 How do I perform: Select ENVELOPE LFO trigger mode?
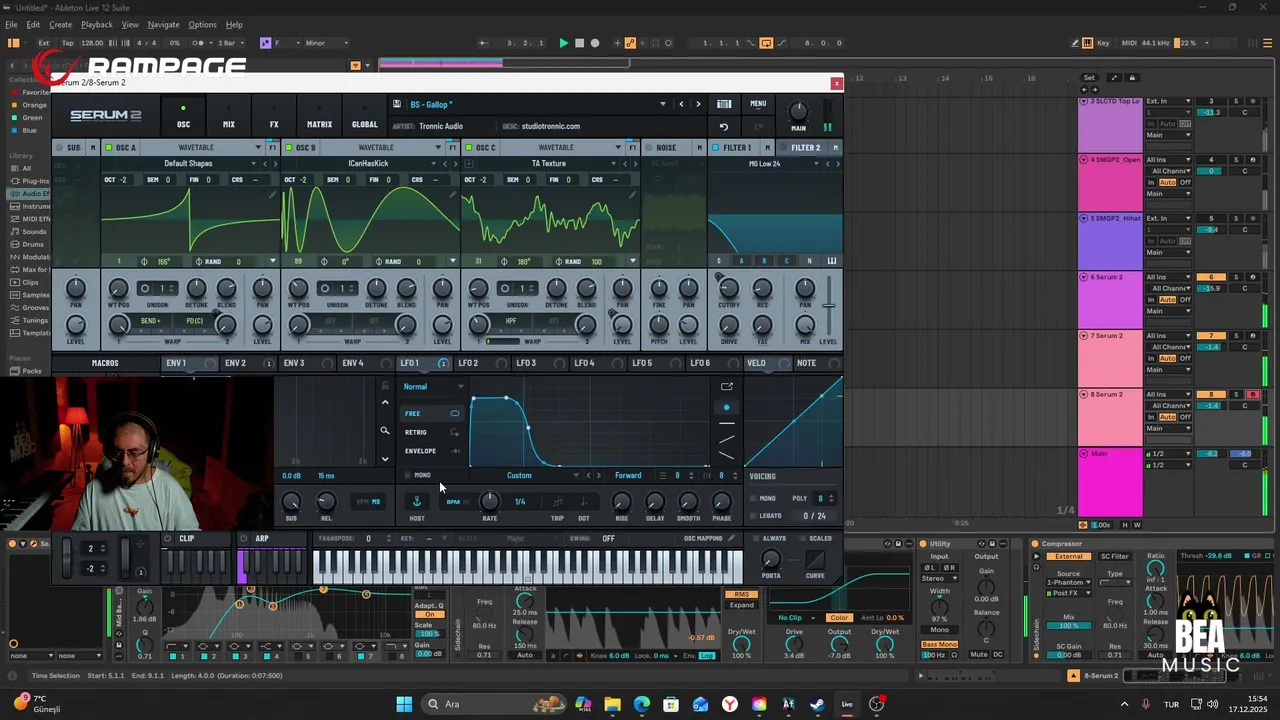tap(432, 451)
